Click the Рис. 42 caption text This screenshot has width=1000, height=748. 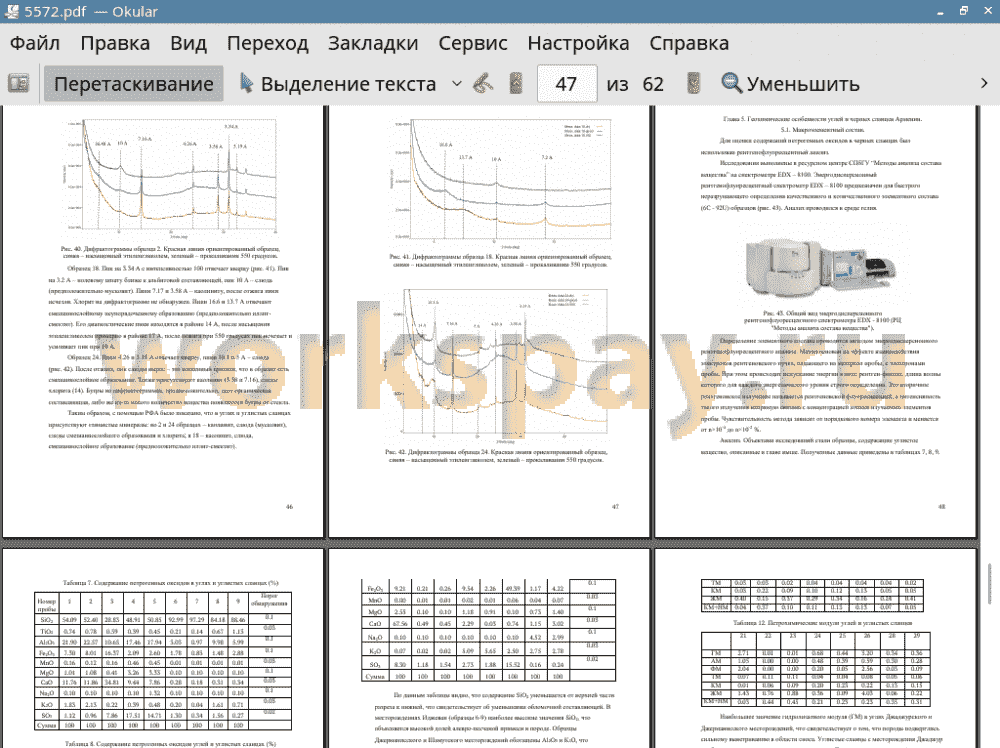(496, 455)
